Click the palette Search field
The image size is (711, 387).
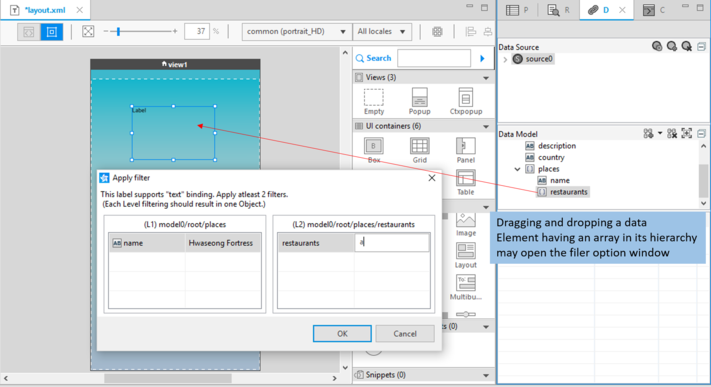click(434, 58)
